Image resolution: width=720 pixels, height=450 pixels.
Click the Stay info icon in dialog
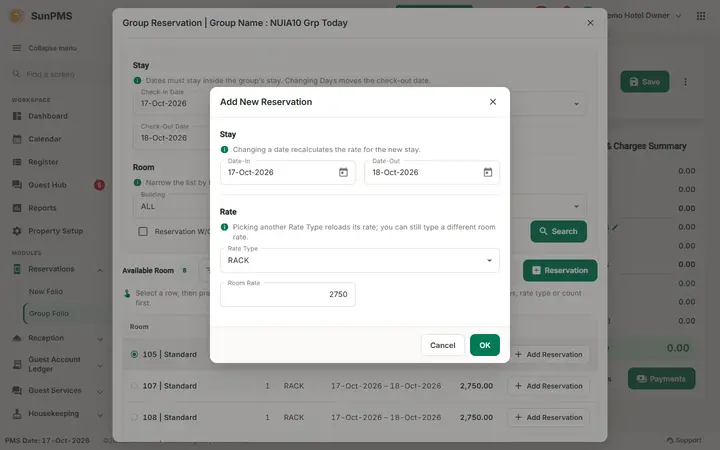point(224,149)
